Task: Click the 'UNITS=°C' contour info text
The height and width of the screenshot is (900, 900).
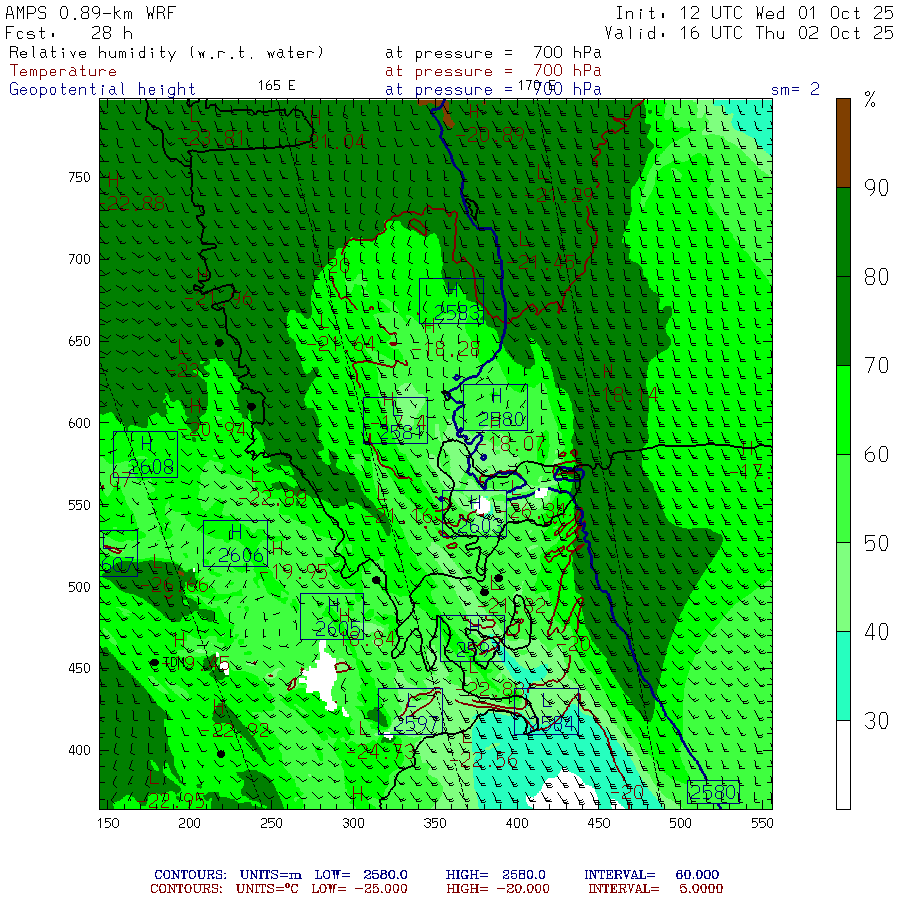Action: pyautogui.click(x=267, y=889)
